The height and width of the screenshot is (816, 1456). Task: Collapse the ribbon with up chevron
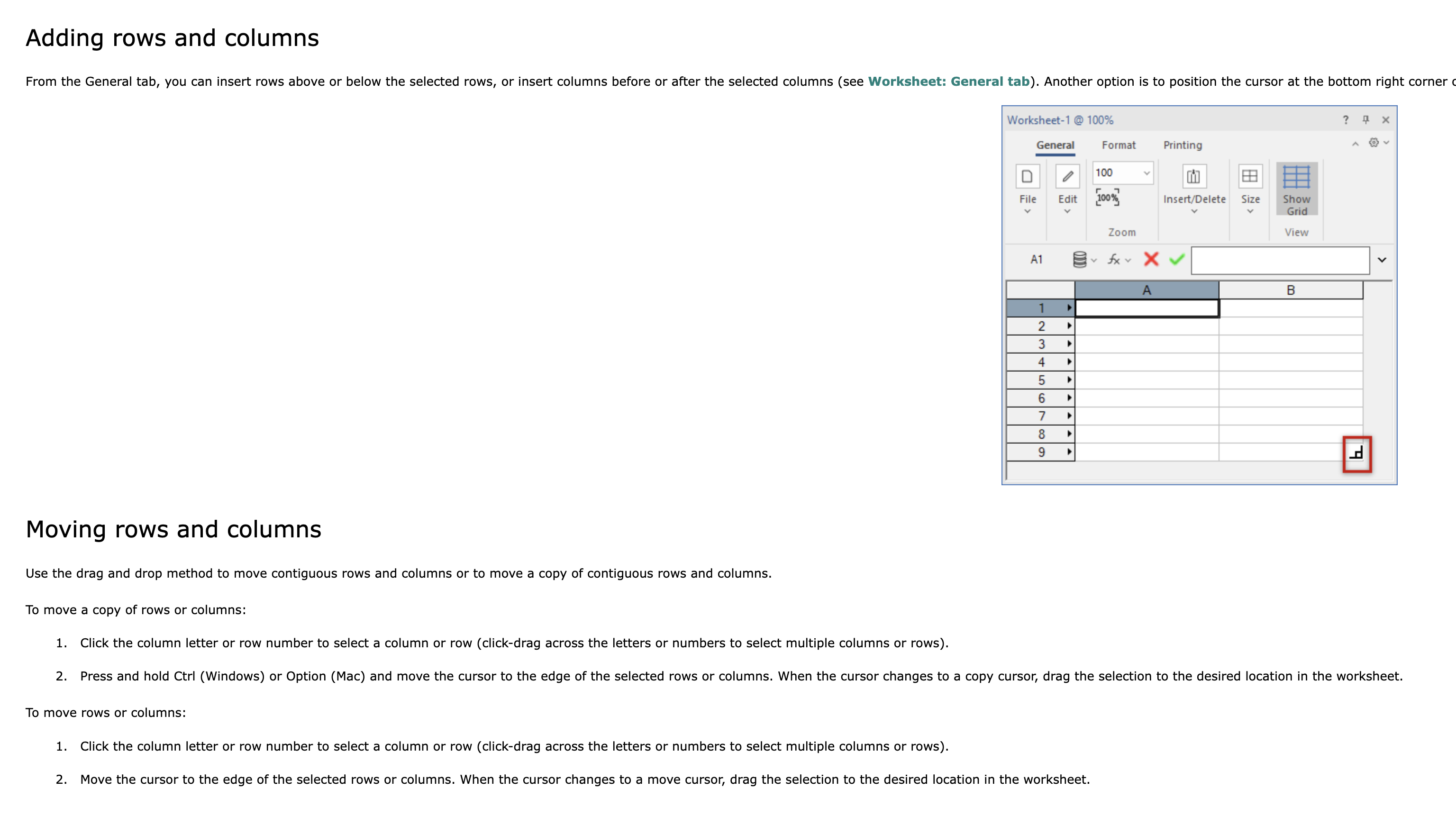(x=1355, y=144)
